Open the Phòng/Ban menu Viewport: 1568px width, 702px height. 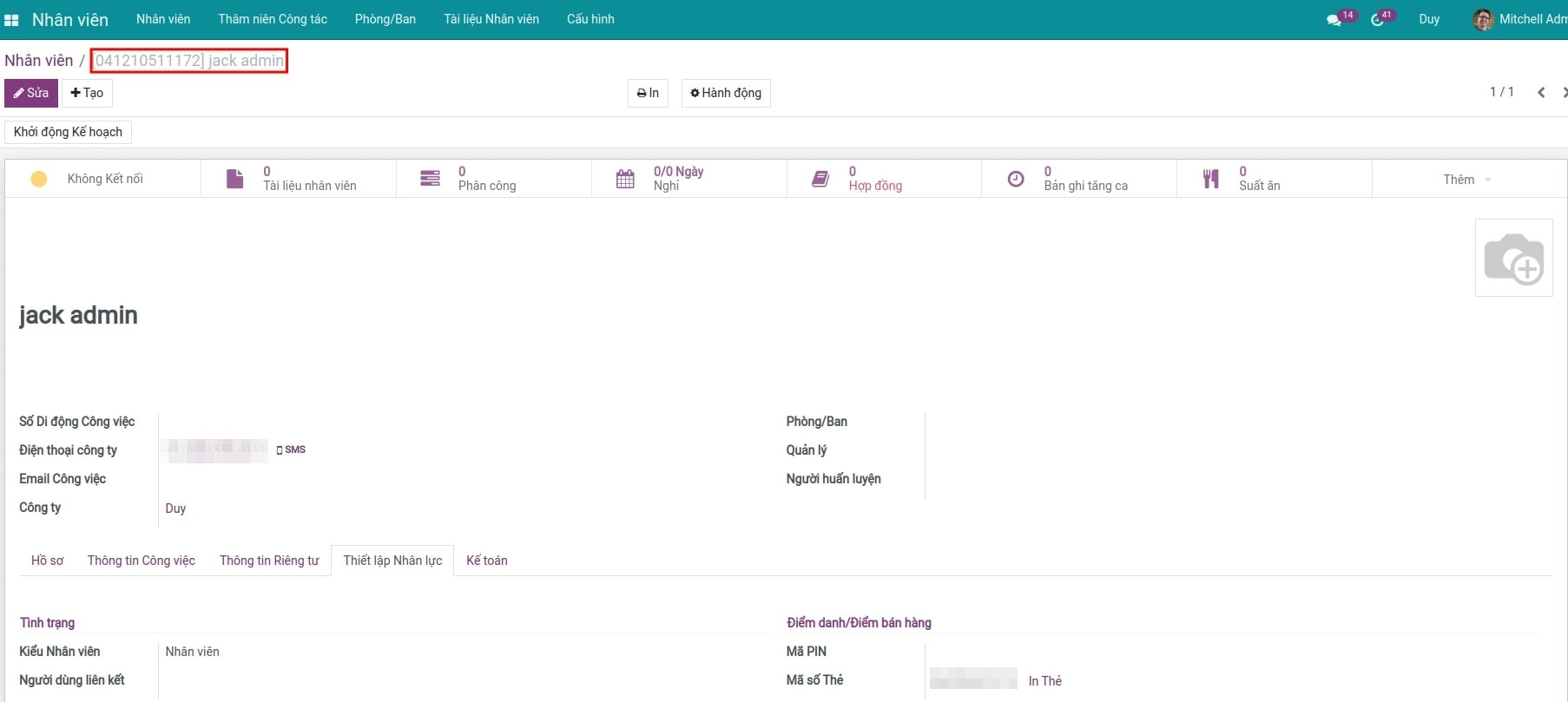click(x=385, y=19)
